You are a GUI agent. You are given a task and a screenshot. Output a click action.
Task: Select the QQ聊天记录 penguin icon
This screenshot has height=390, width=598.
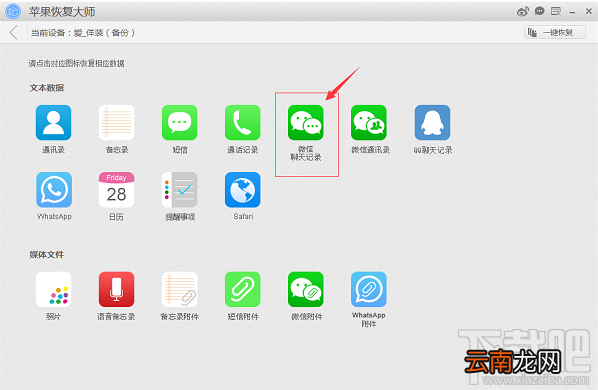click(x=432, y=123)
